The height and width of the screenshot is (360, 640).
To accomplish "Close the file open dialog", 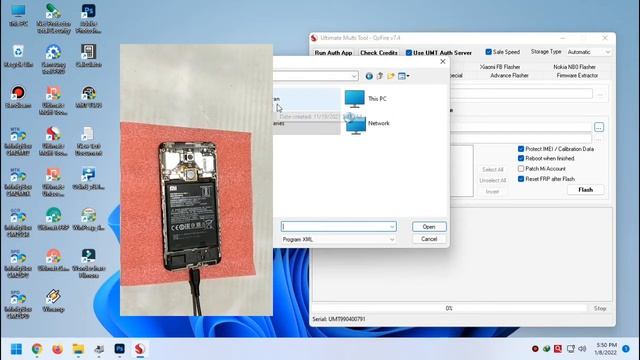I will coord(443,62).
